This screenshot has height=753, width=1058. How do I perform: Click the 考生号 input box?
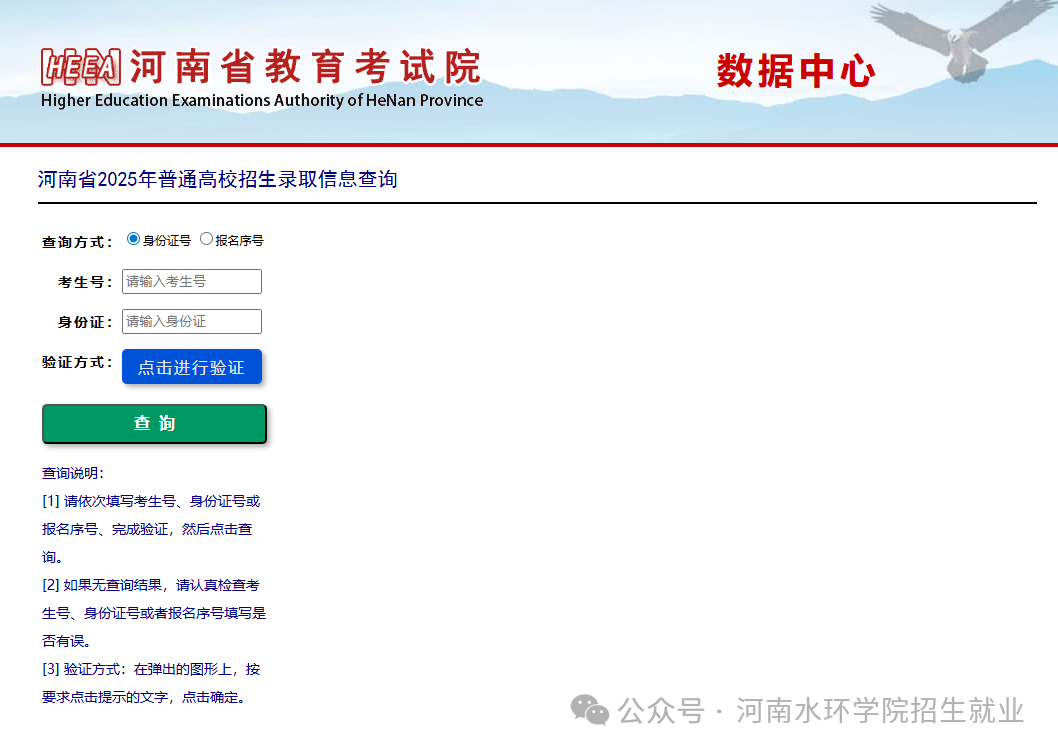click(x=191, y=281)
